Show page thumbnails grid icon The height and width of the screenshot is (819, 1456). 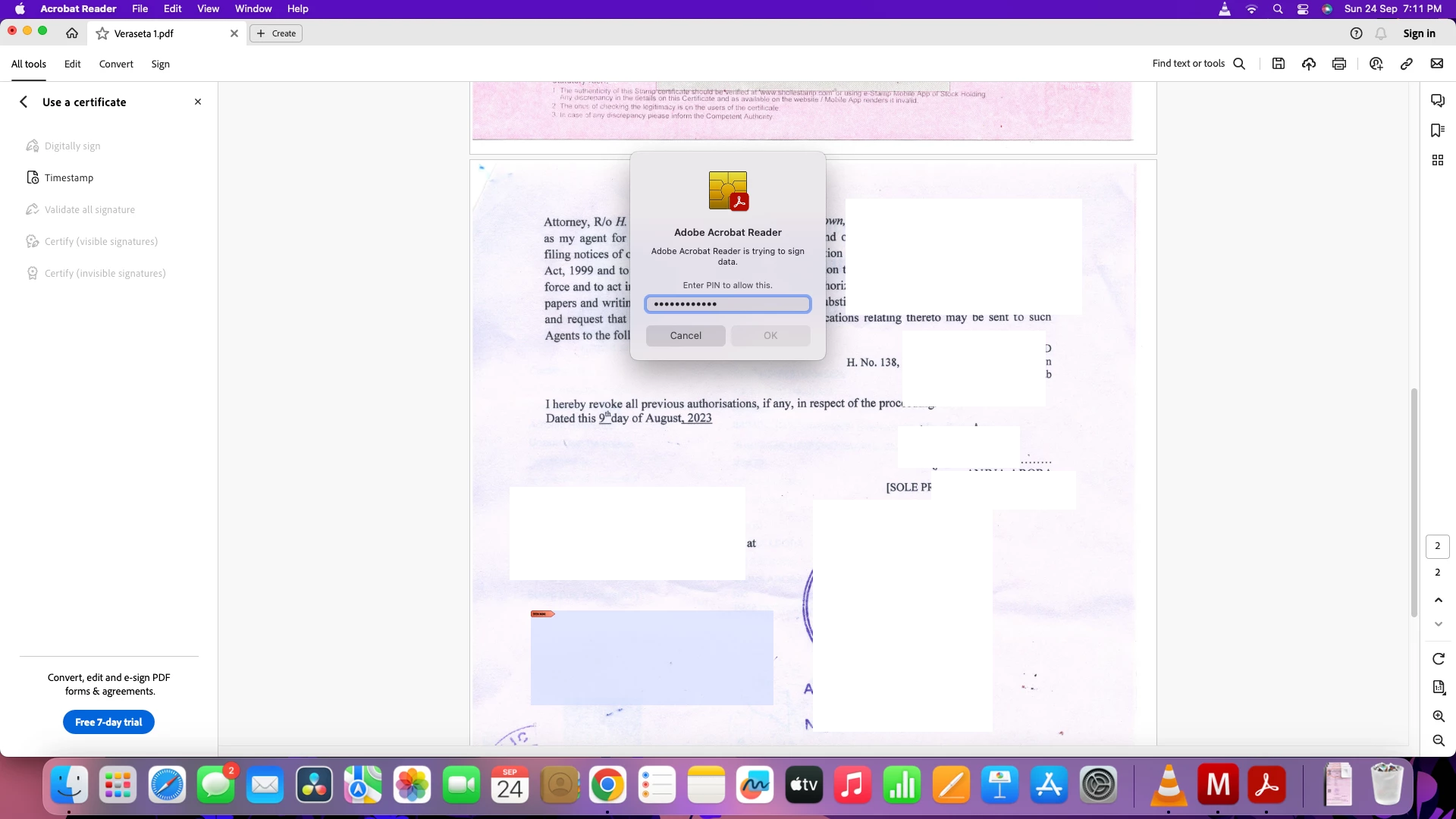click(1438, 160)
